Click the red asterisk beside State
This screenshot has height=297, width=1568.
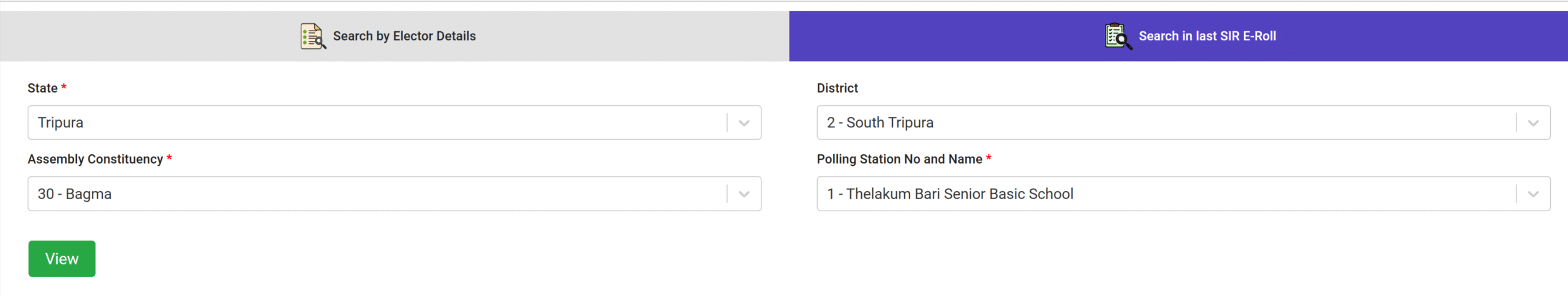point(64,88)
